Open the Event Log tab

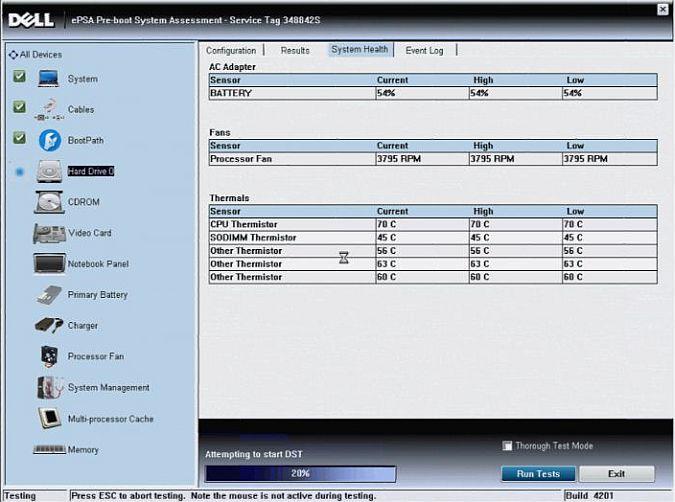point(424,50)
